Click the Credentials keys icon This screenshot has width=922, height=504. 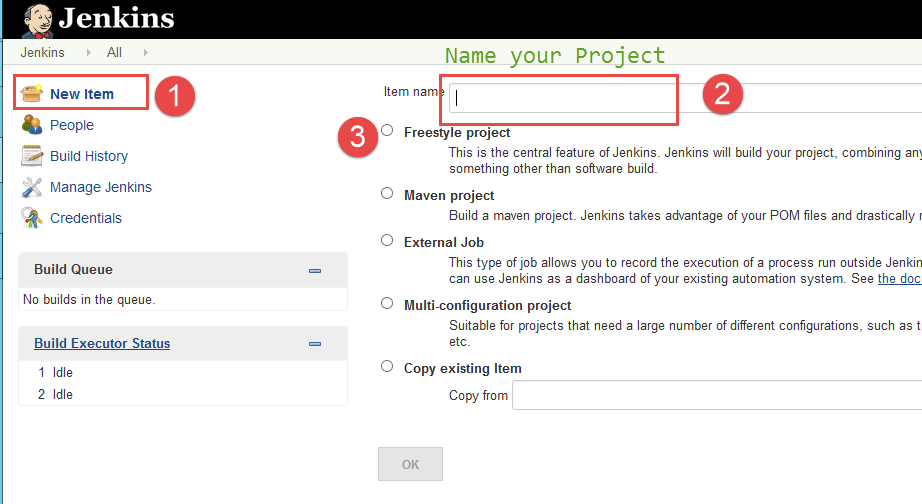click(x=32, y=218)
